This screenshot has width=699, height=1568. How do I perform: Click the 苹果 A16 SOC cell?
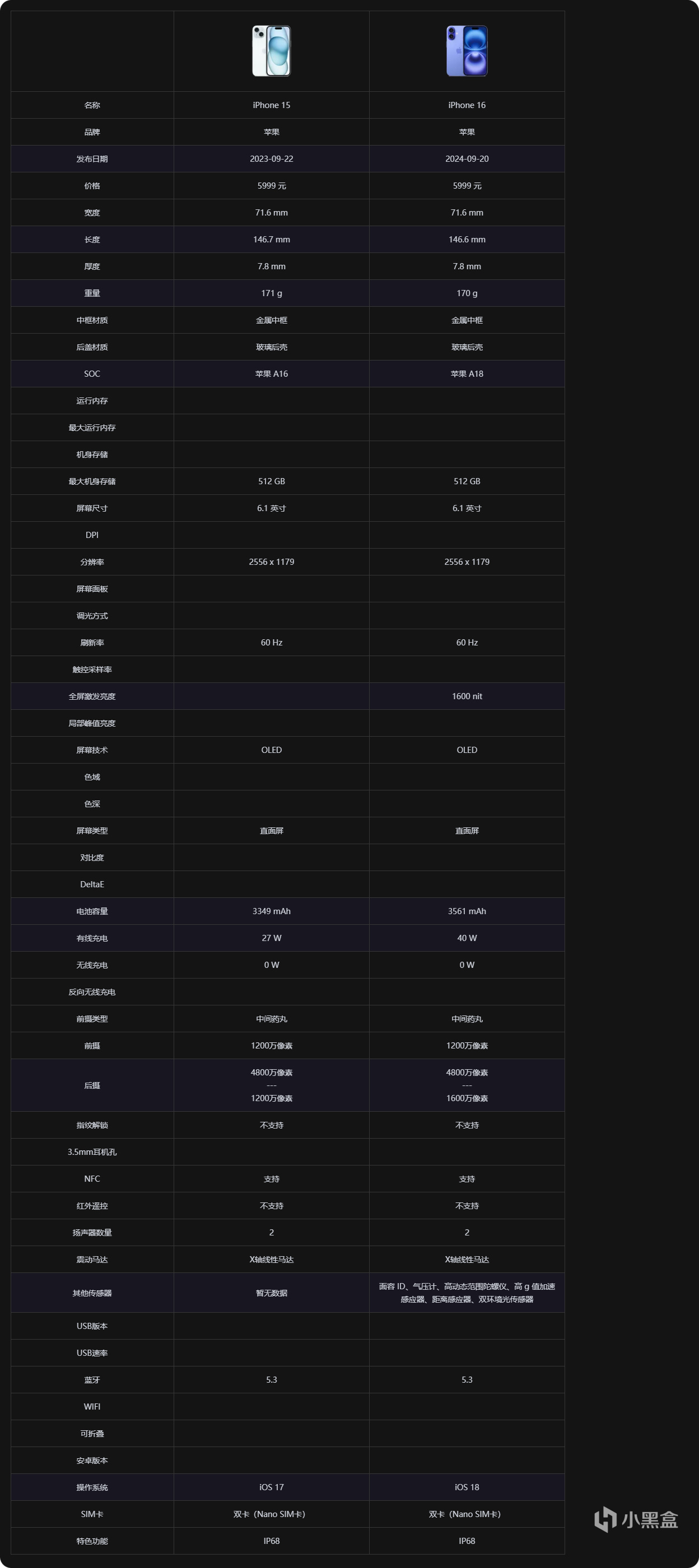272,374
